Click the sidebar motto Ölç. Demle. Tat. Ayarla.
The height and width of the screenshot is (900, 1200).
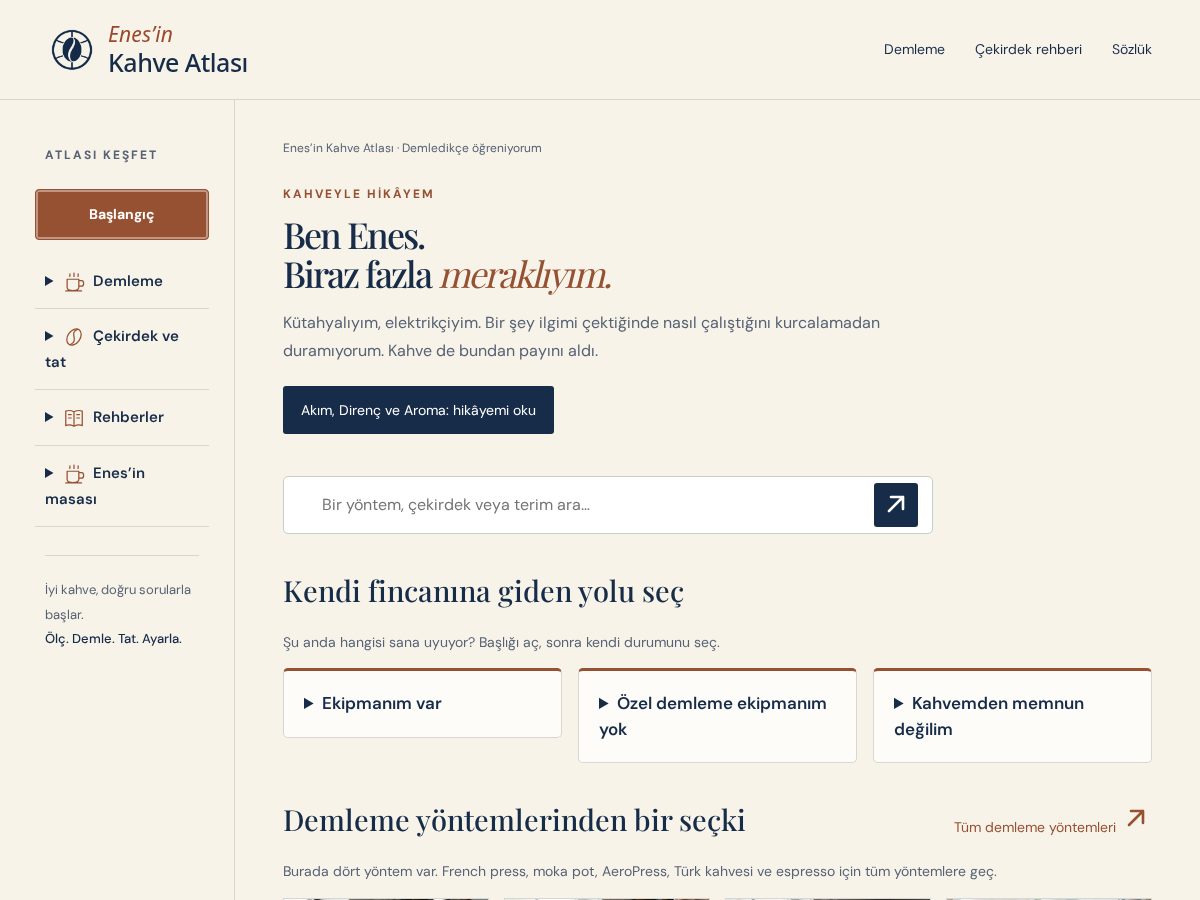pos(113,638)
